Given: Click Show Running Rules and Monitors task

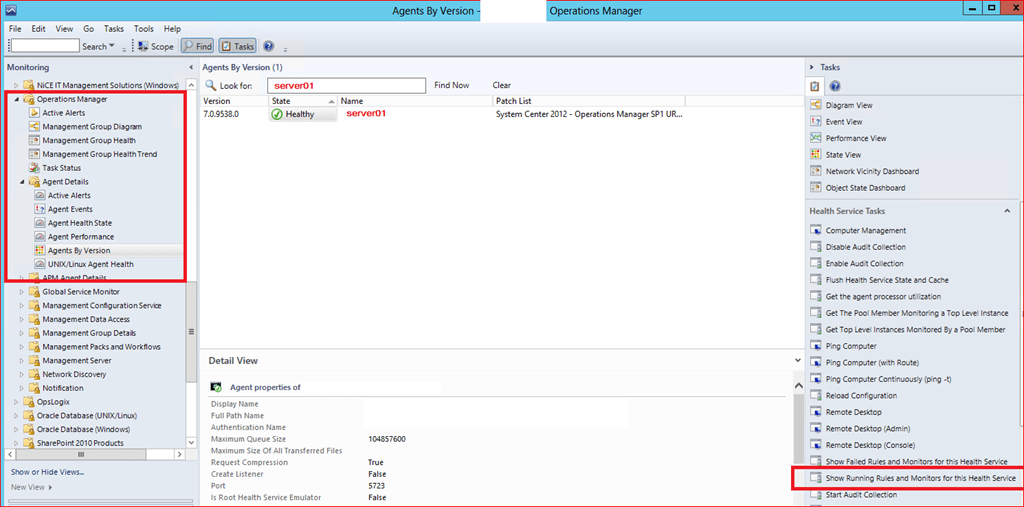Looking at the screenshot, I should tap(920, 478).
